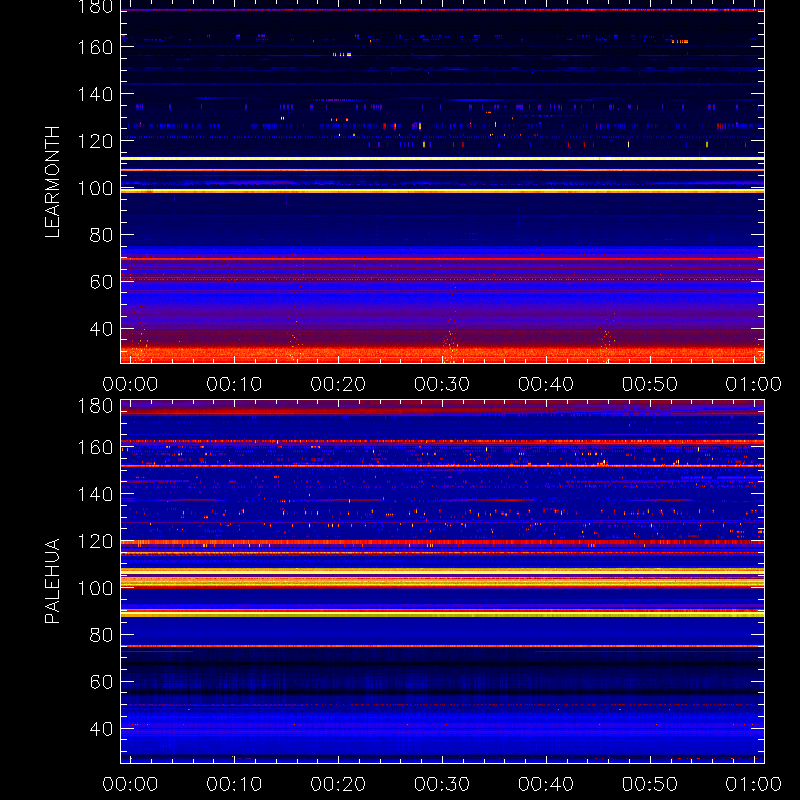The height and width of the screenshot is (800, 800).
Task: Pick the 80 label on Palehua axis
Action: [x=101, y=635]
